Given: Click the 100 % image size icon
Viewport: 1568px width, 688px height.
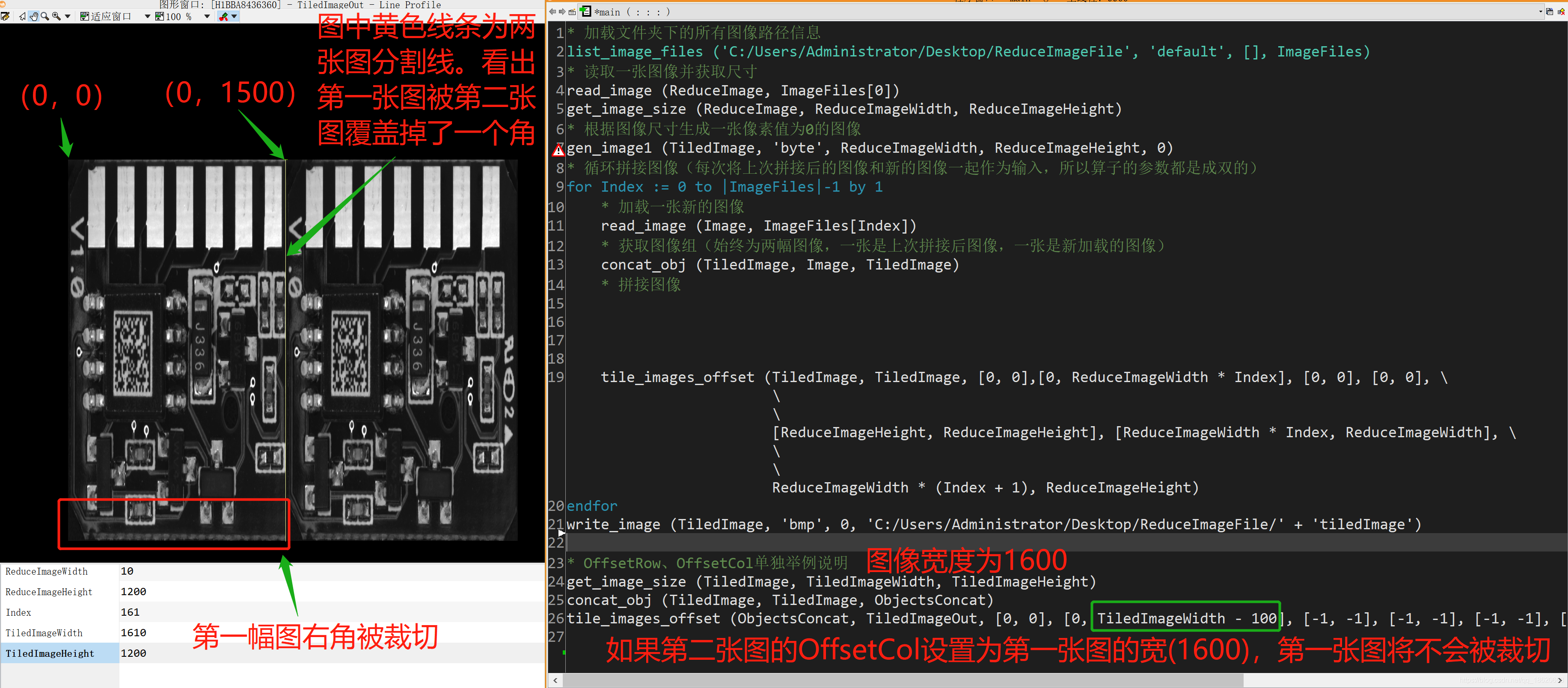Looking at the screenshot, I should [160, 16].
